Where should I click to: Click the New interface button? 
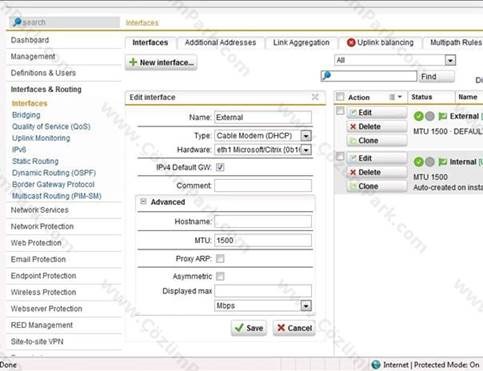pos(161,62)
